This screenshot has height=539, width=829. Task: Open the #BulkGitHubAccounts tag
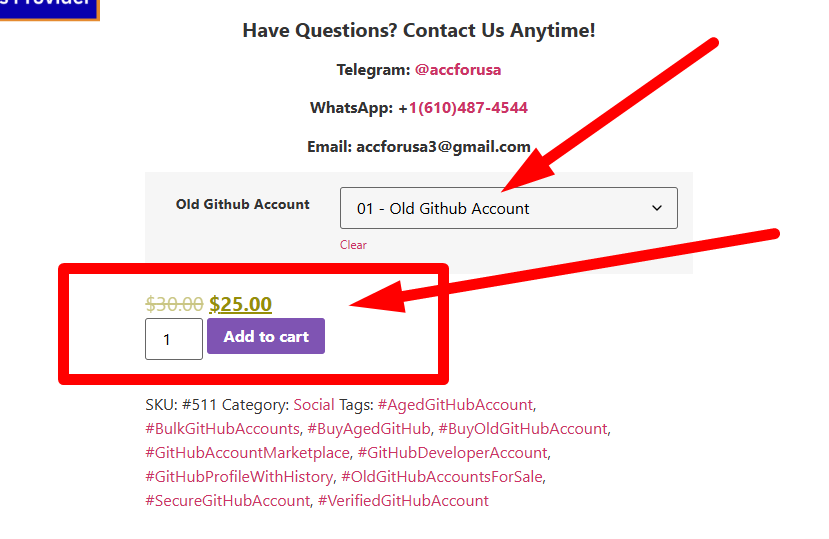point(223,429)
